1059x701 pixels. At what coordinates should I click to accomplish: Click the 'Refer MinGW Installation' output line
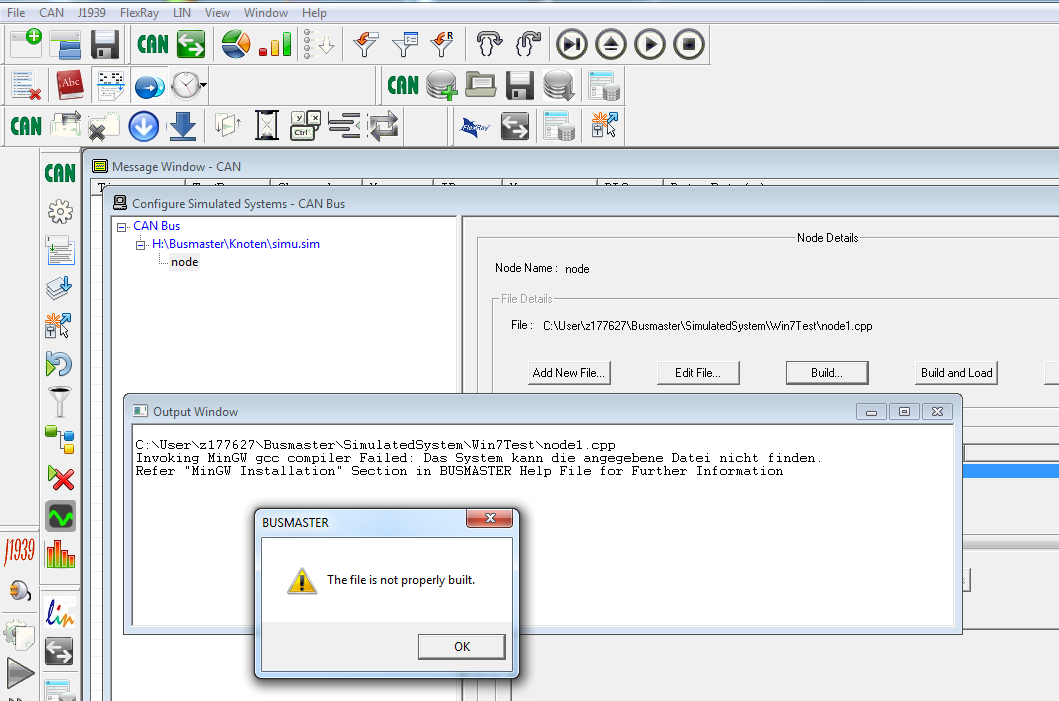pyautogui.click(x=459, y=471)
